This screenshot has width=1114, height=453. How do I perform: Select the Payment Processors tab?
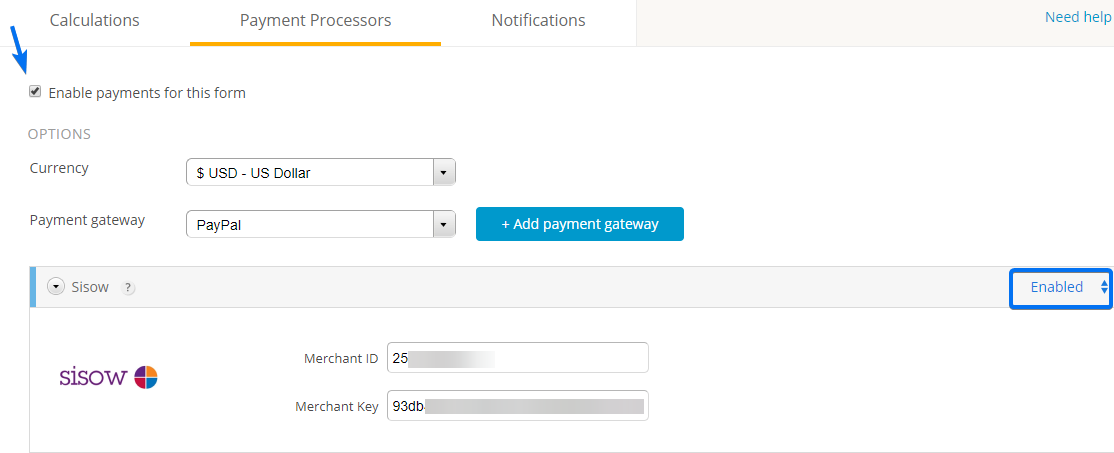[x=315, y=20]
